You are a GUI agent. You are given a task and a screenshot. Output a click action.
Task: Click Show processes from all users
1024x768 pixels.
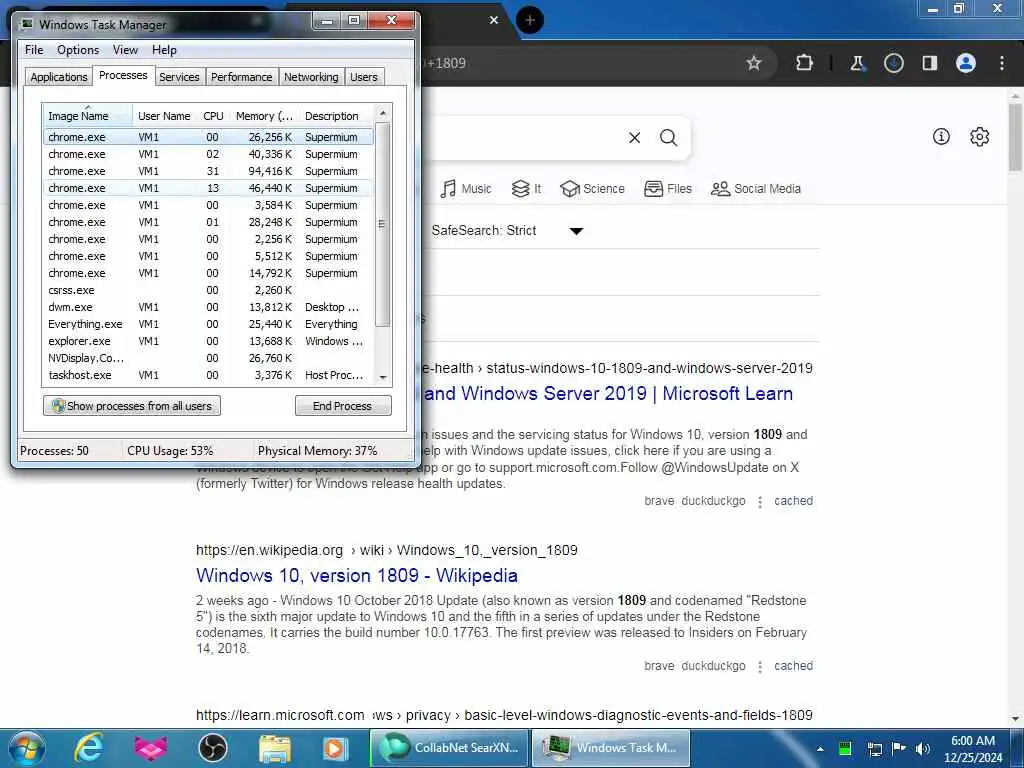[132, 406]
